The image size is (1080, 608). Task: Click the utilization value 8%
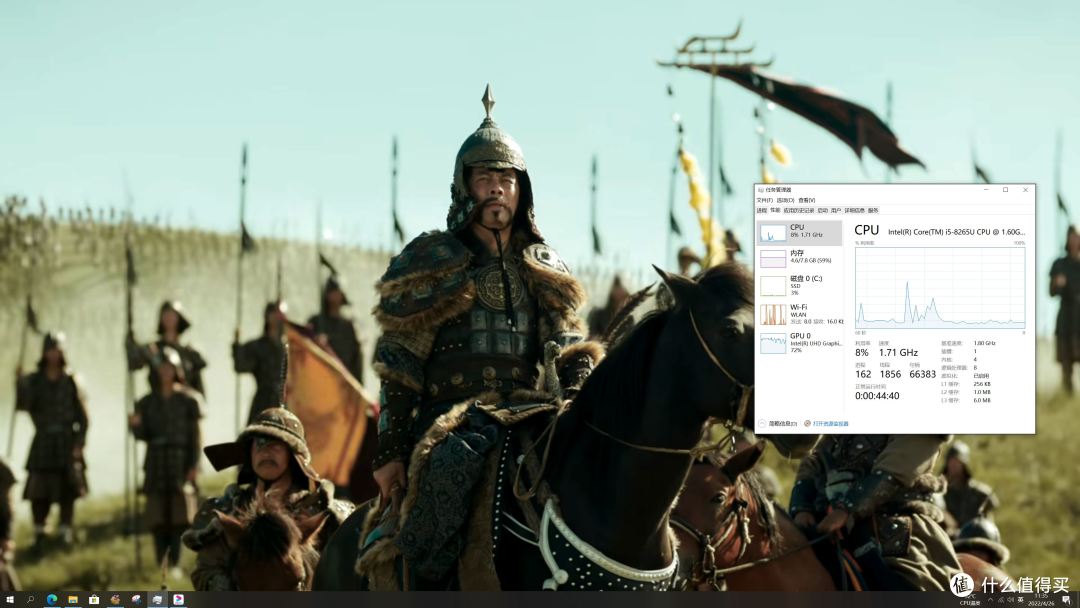pos(862,353)
